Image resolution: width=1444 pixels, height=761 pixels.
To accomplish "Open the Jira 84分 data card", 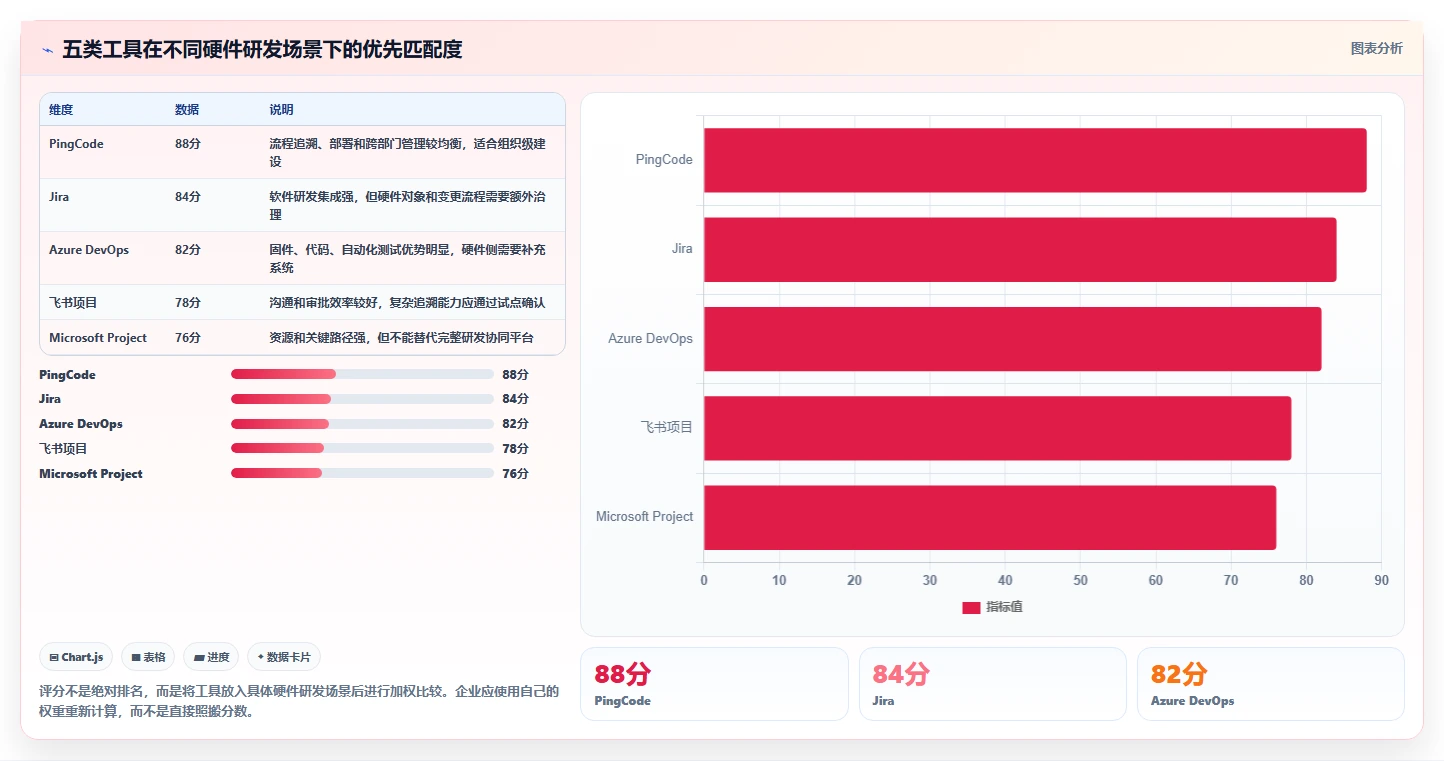I will 992,684.
